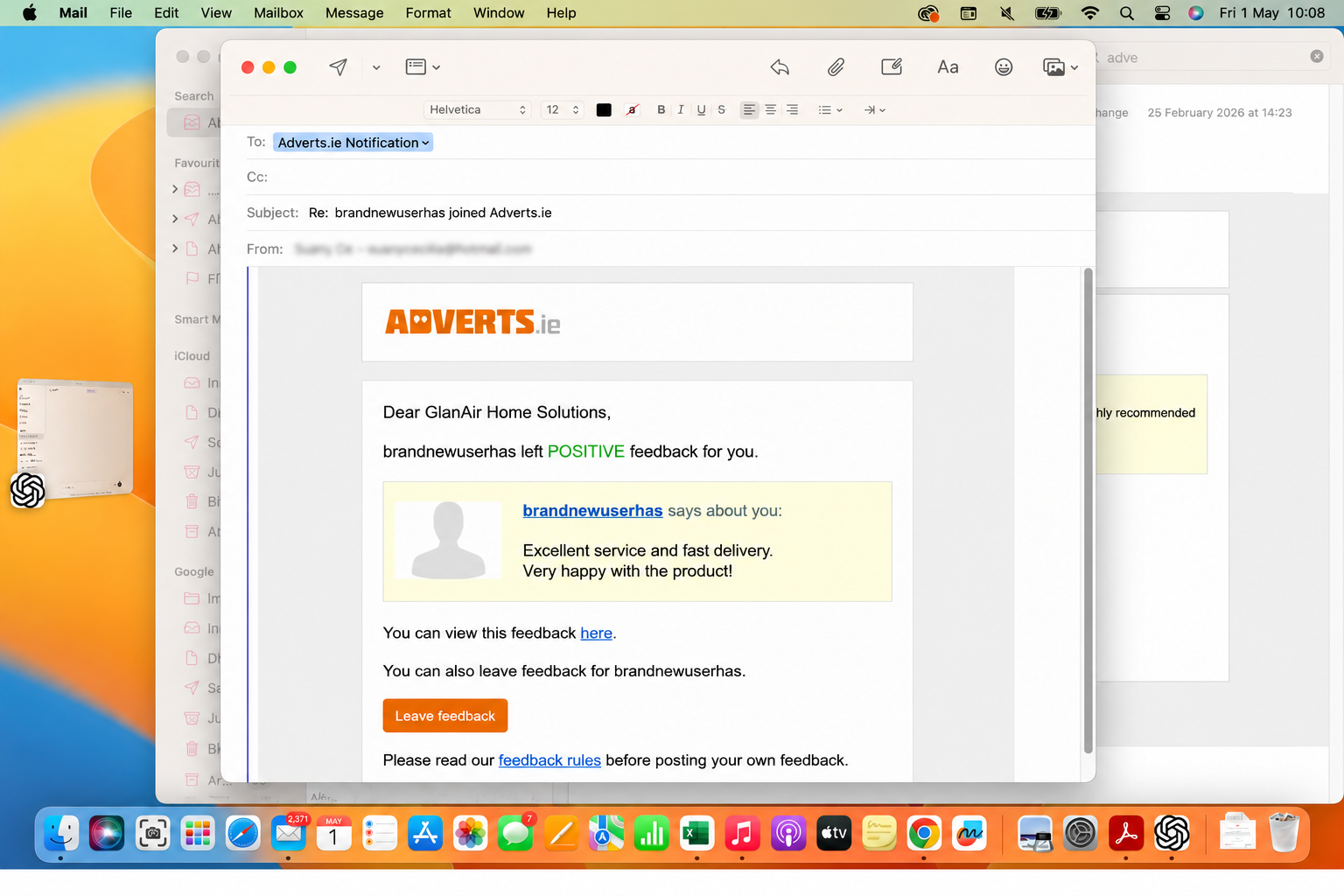Open the Markup compose icon in toolbar
Image resolution: width=1344 pixels, height=896 pixels.
click(x=892, y=67)
